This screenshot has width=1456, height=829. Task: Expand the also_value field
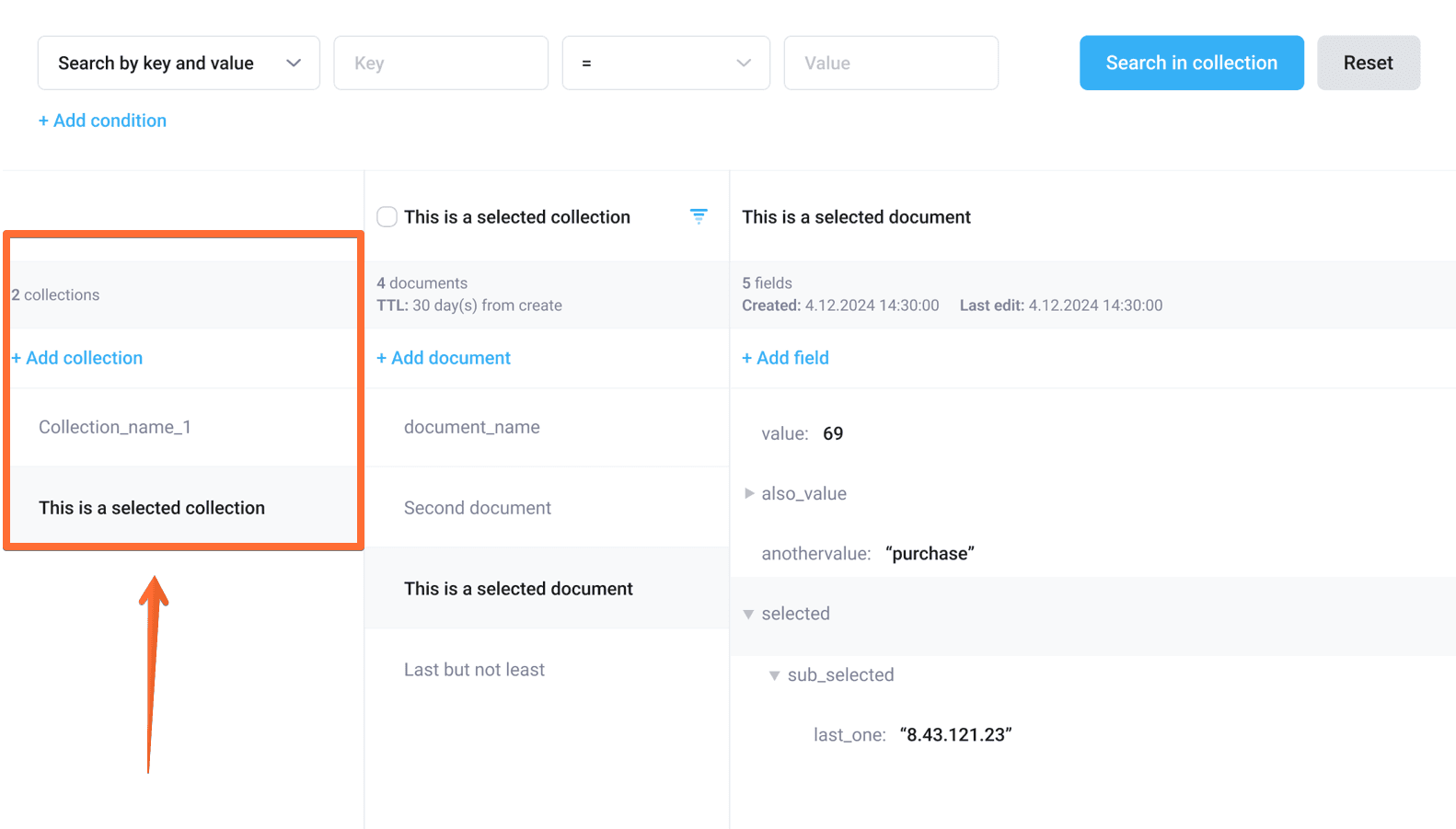(749, 494)
